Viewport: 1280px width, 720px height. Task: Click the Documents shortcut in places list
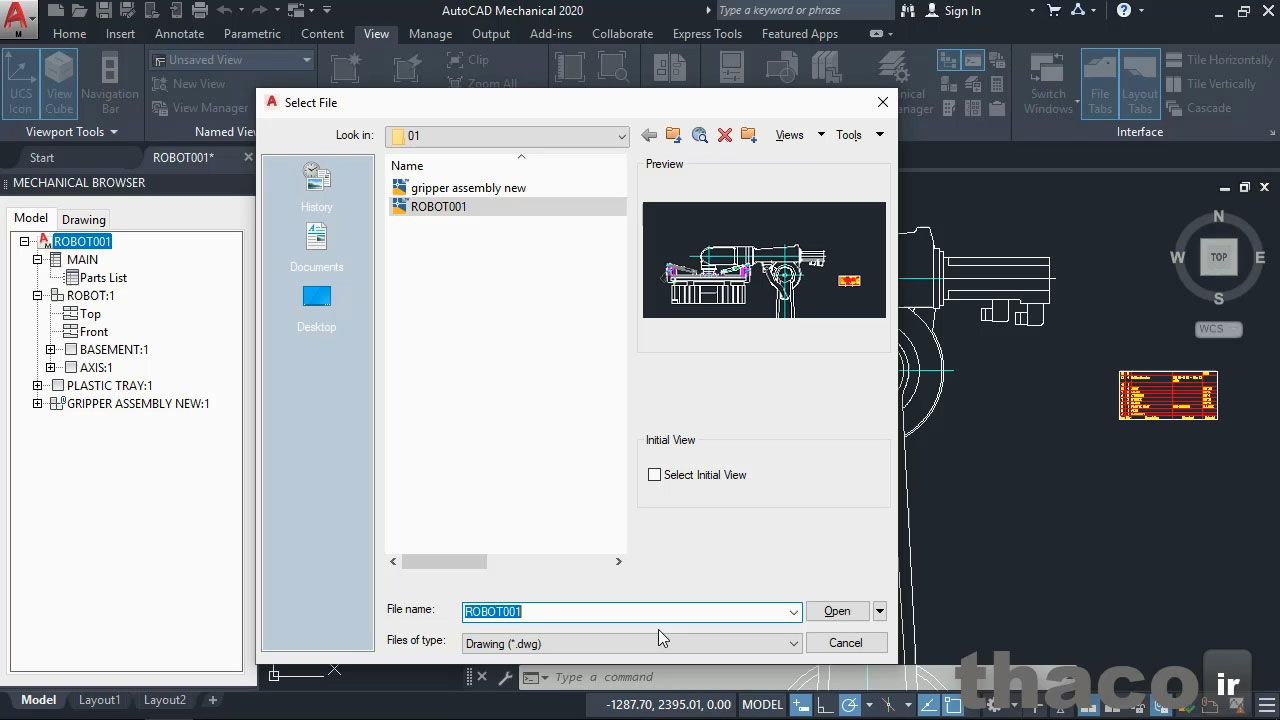[x=316, y=248]
